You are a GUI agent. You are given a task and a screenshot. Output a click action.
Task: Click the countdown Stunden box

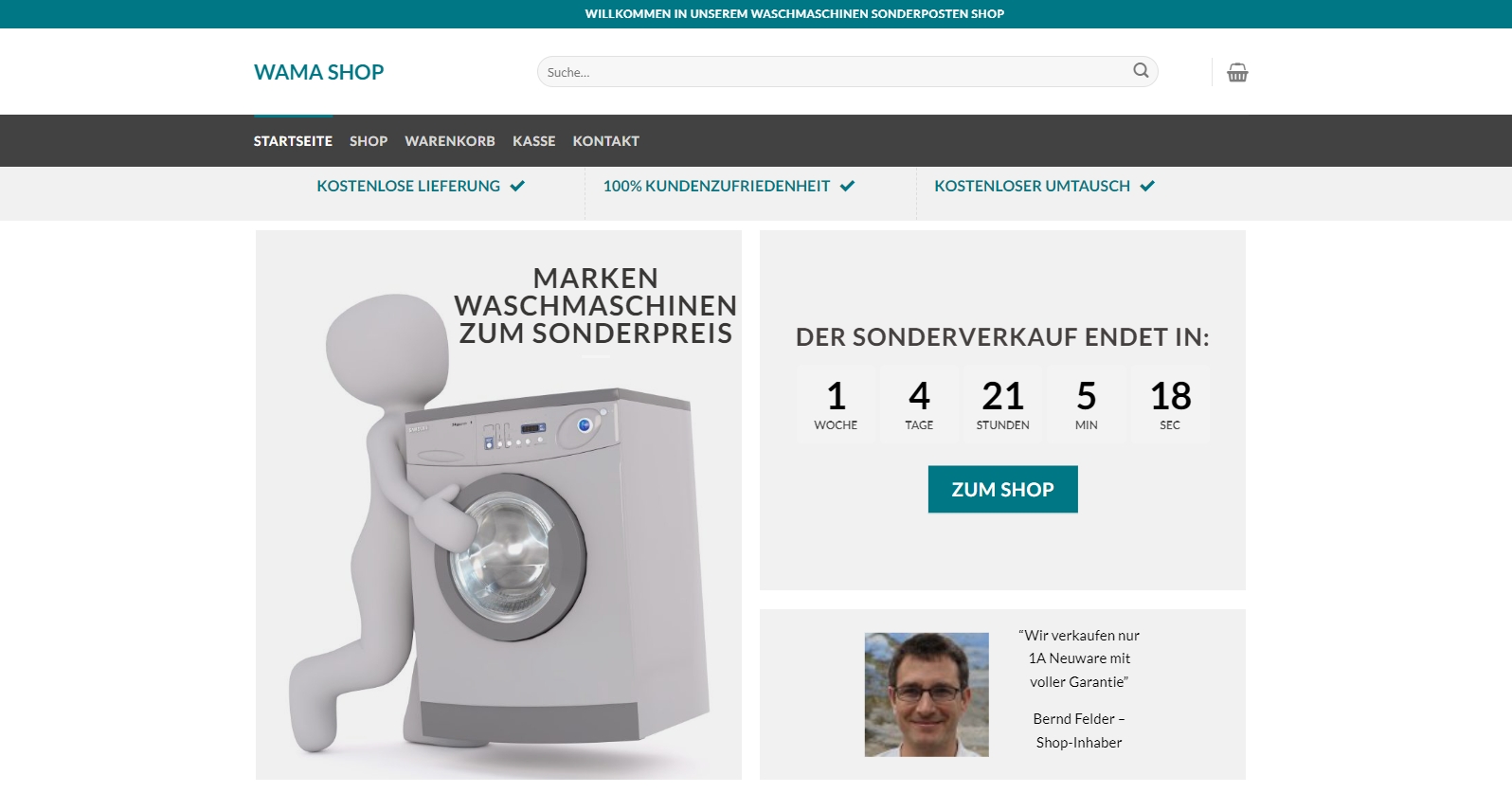coord(1002,404)
